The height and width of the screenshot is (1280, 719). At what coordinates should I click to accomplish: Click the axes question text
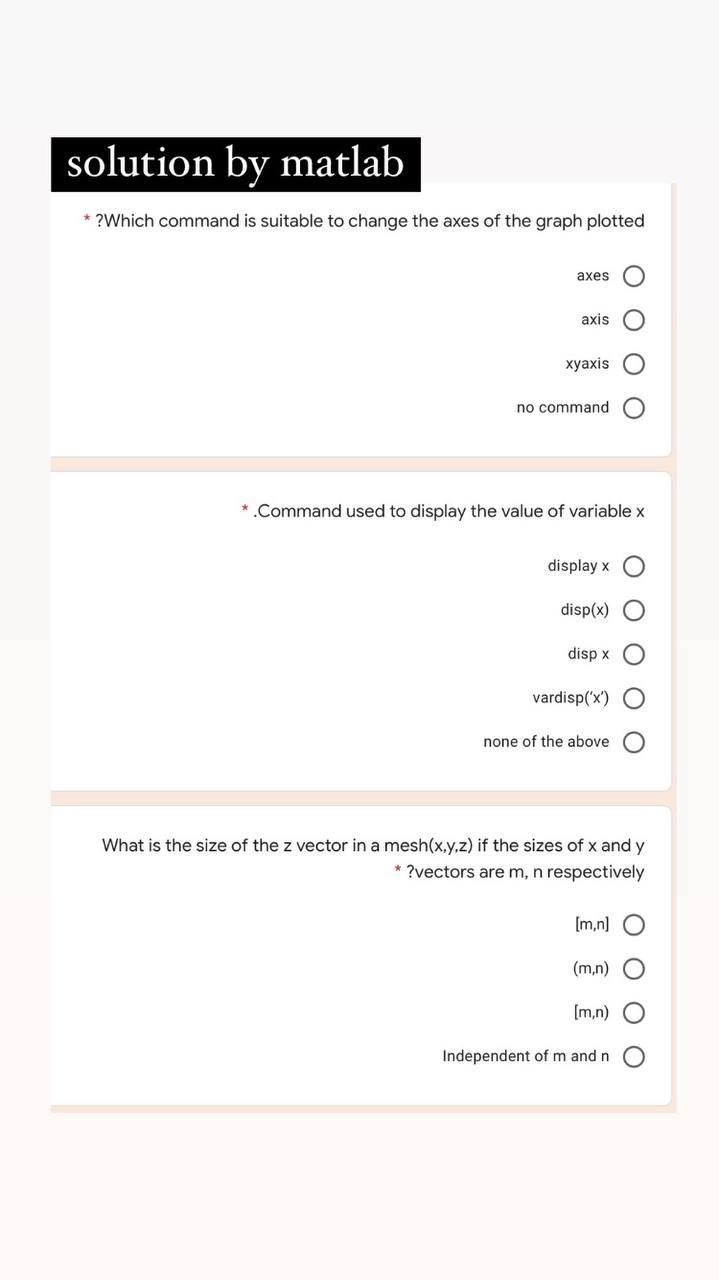coord(370,220)
